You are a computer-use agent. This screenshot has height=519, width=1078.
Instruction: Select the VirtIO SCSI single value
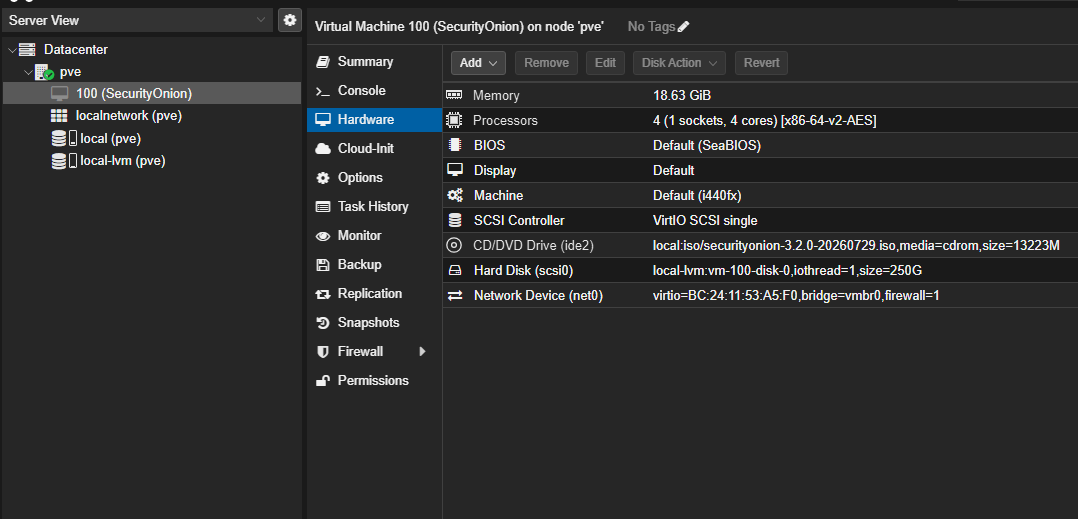pos(705,221)
